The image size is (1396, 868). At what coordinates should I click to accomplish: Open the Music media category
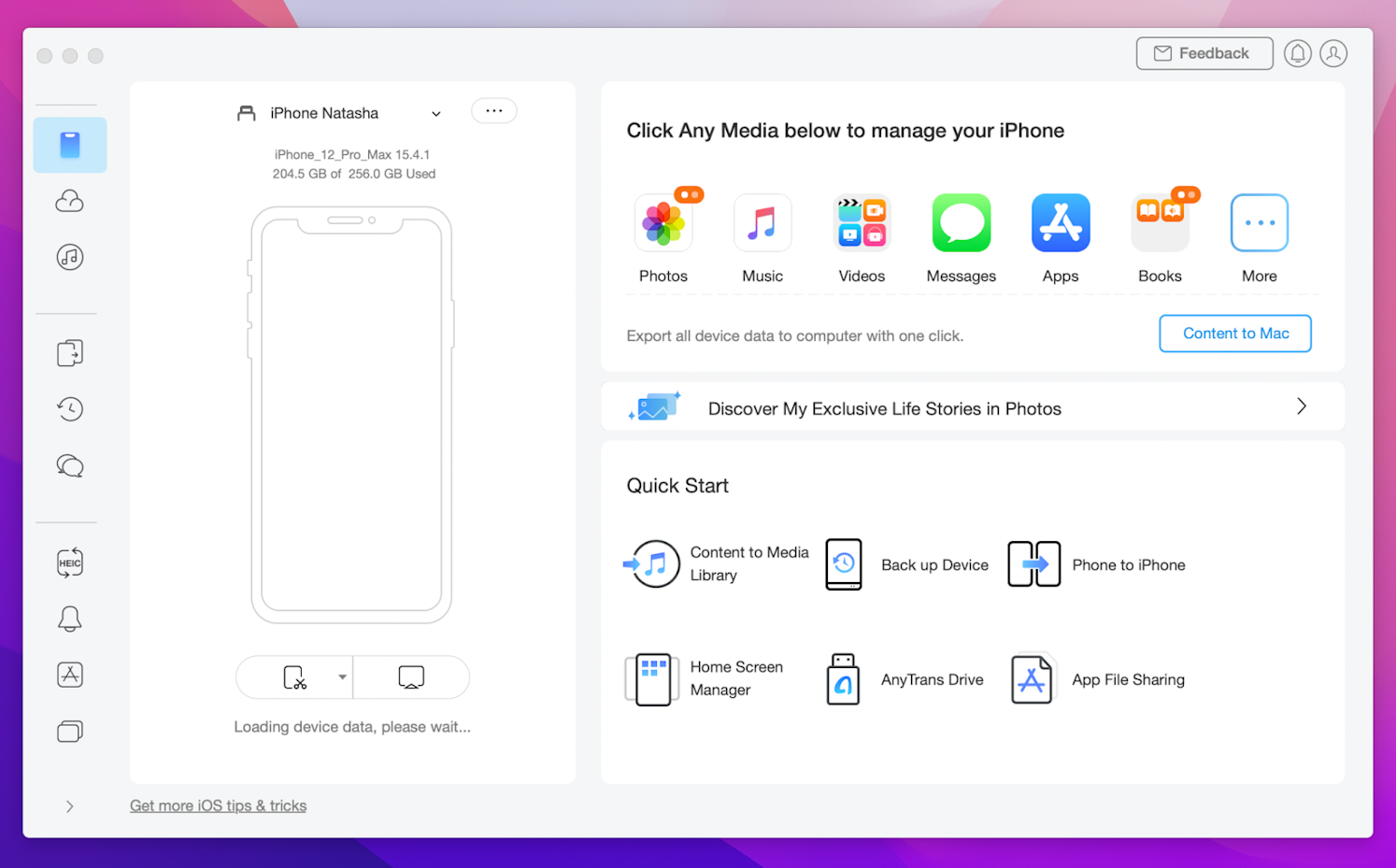762,224
